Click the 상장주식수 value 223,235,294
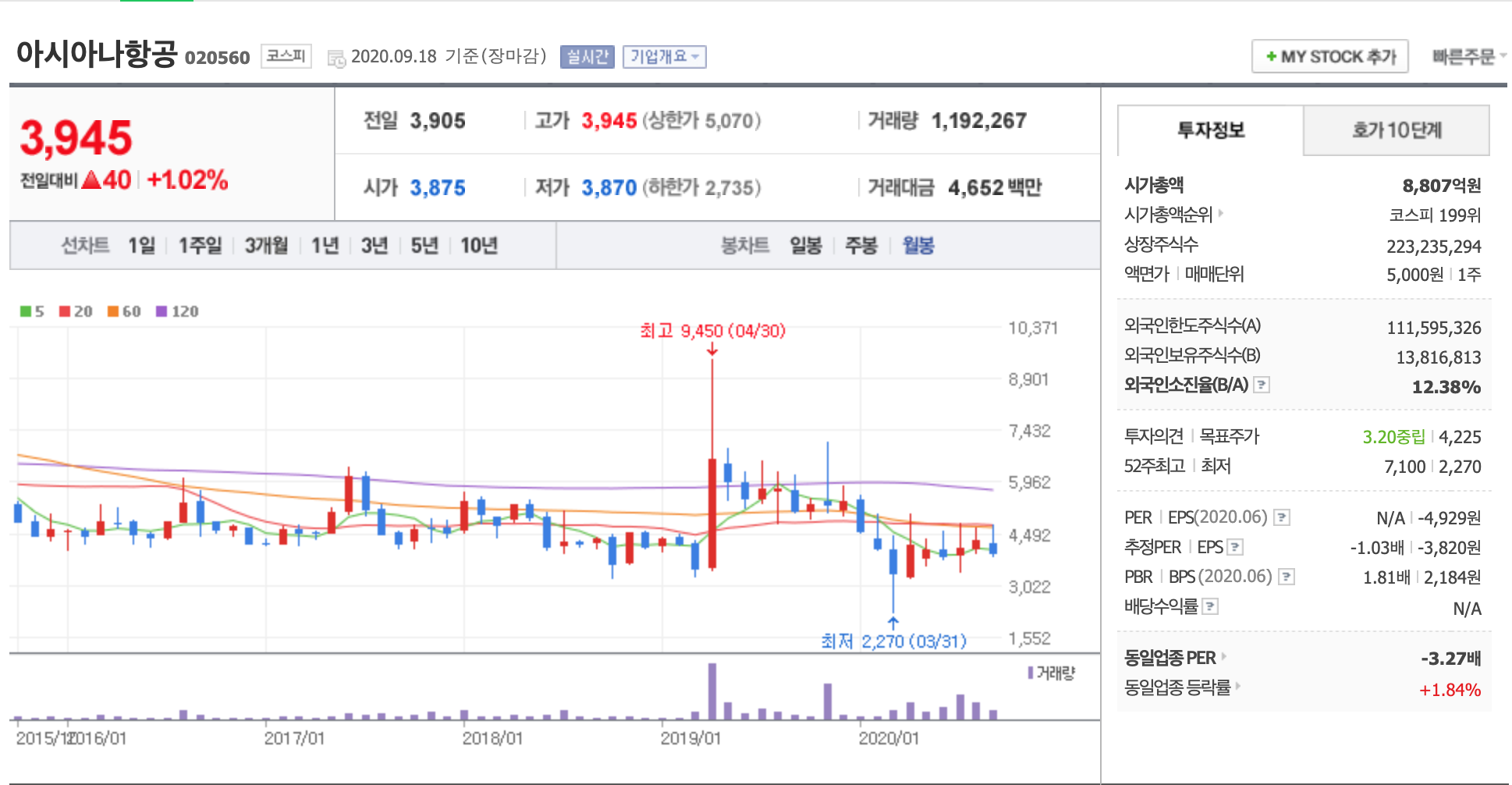 coord(1434,247)
